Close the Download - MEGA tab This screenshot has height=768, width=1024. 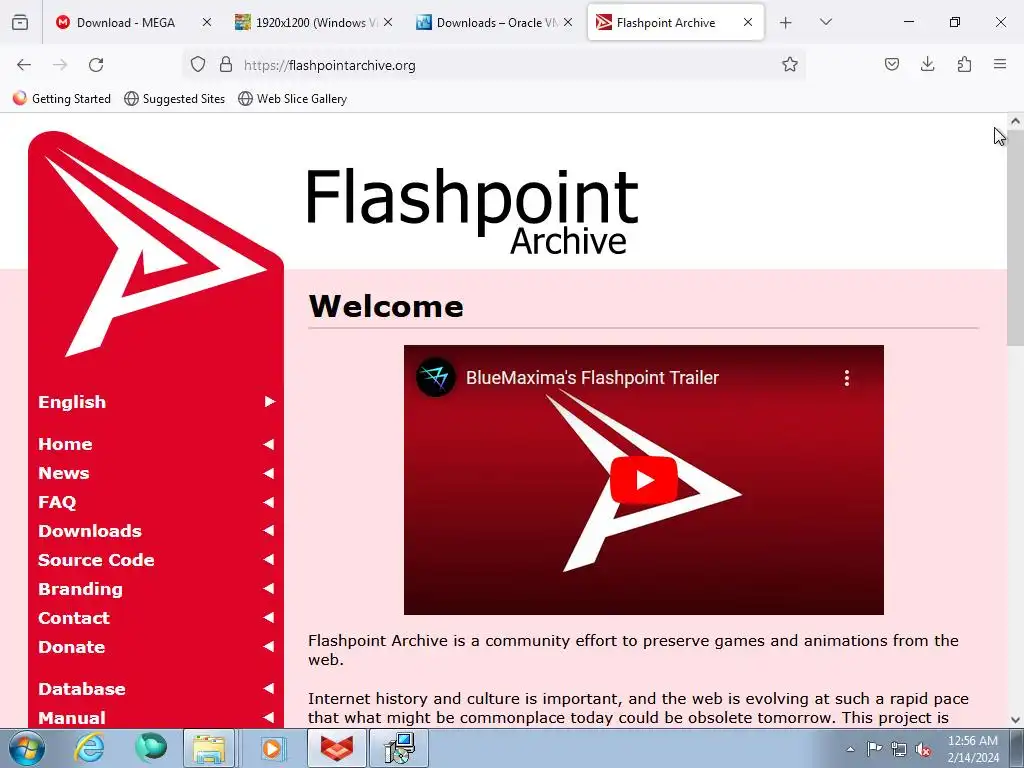point(207,23)
